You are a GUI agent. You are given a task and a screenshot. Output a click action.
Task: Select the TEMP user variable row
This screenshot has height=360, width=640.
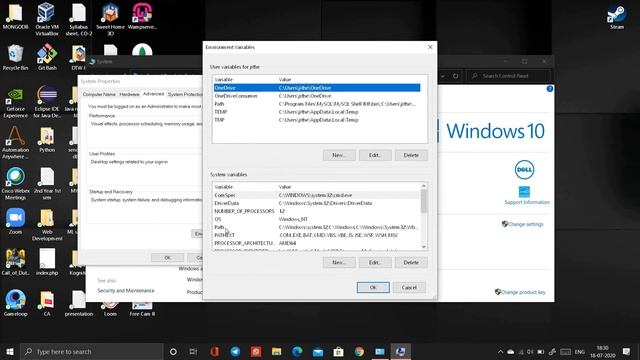pyautogui.click(x=317, y=112)
